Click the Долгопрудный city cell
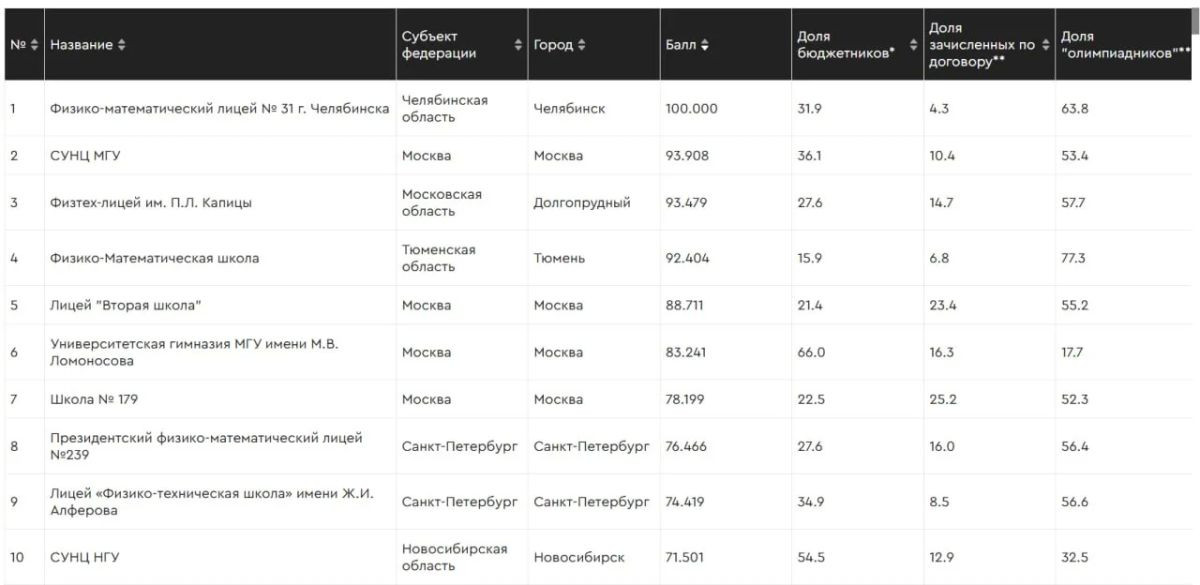 [x=582, y=203]
